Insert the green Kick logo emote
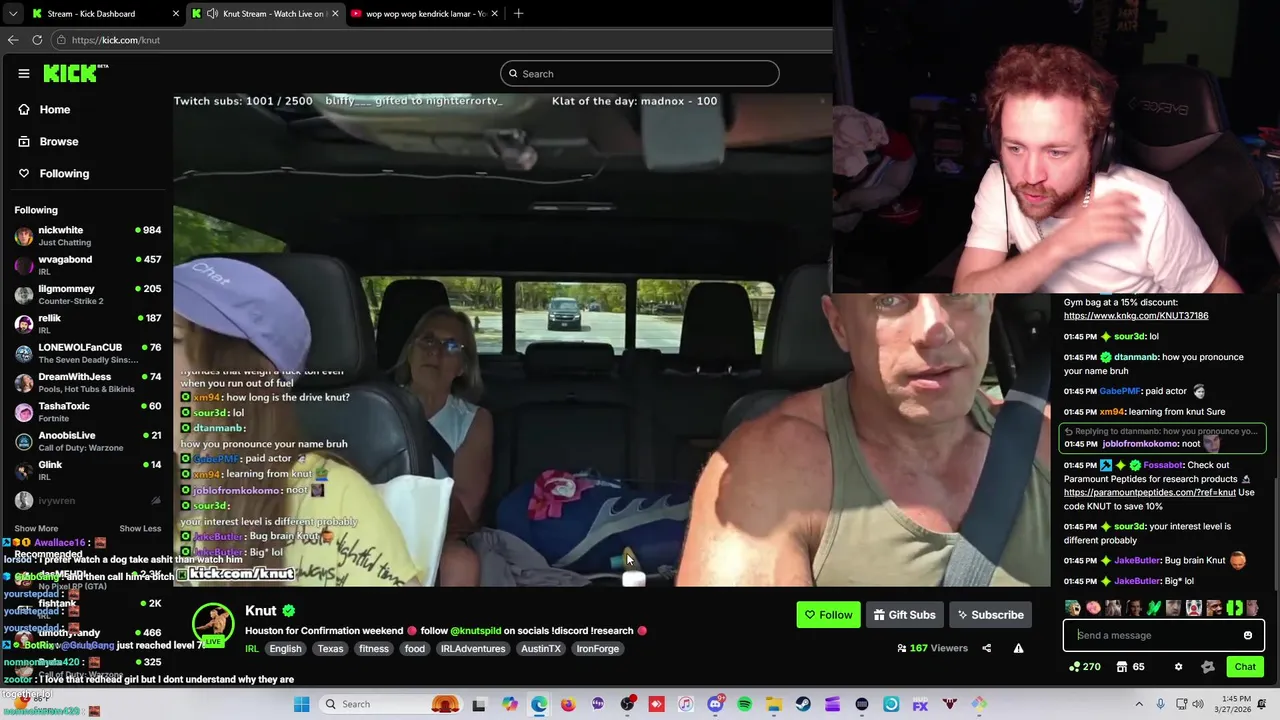Viewport: 1280px width, 720px height. [1234, 608]
